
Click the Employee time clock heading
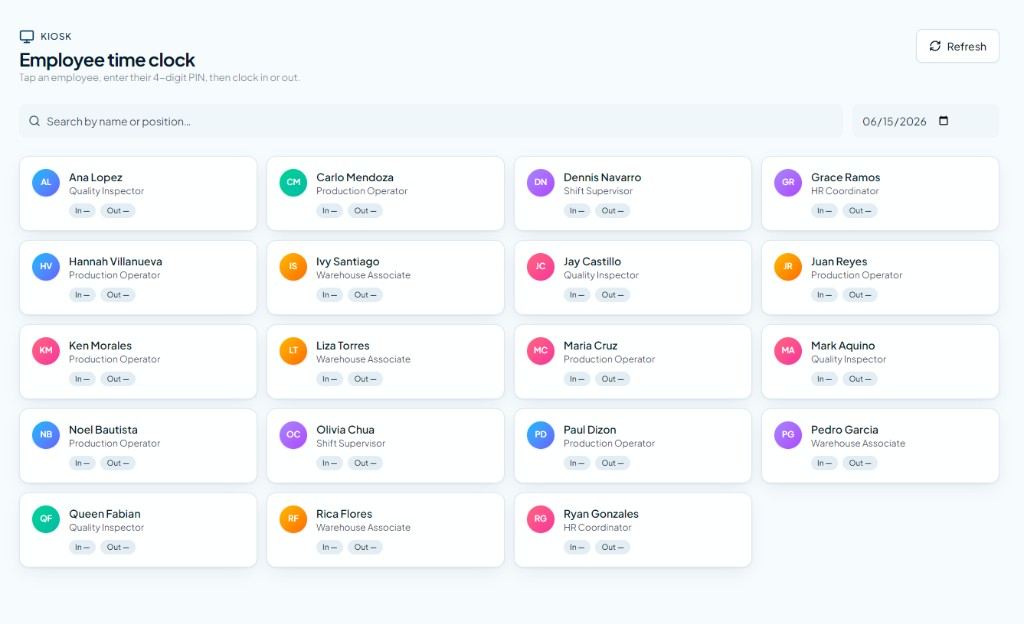[107, 60]
